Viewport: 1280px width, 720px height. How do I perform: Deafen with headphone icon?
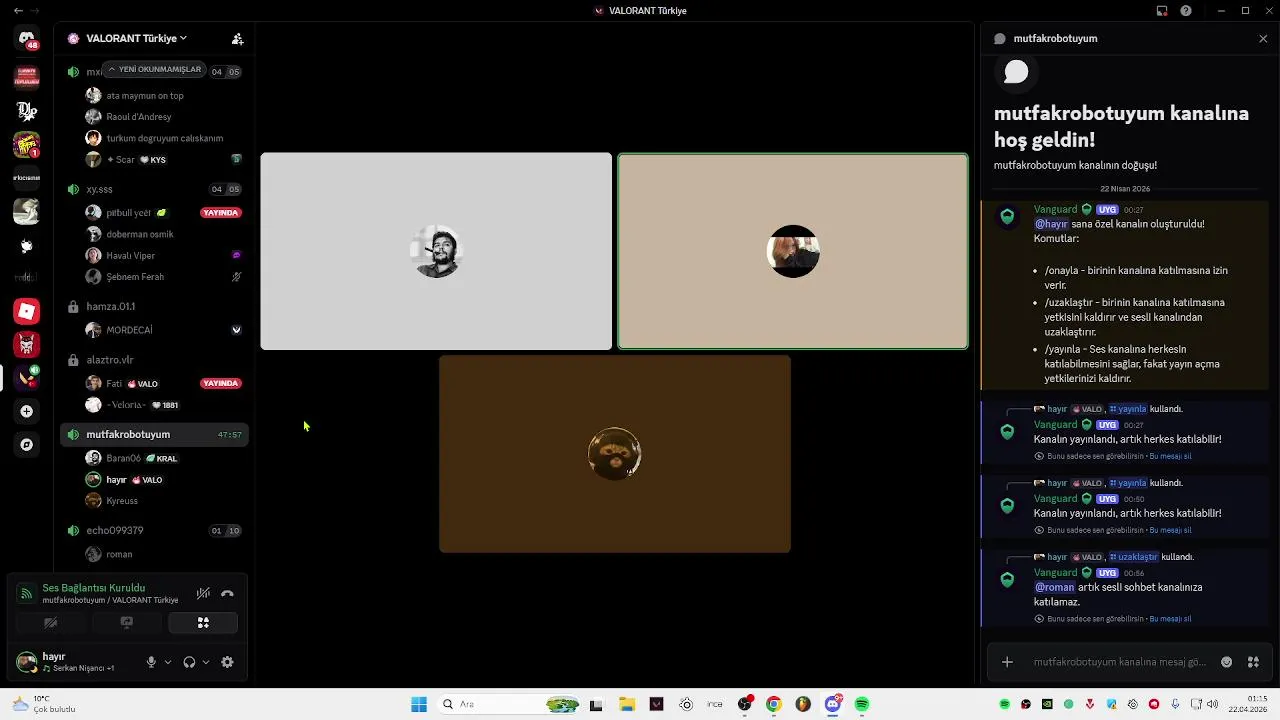(x=189, y=662)
